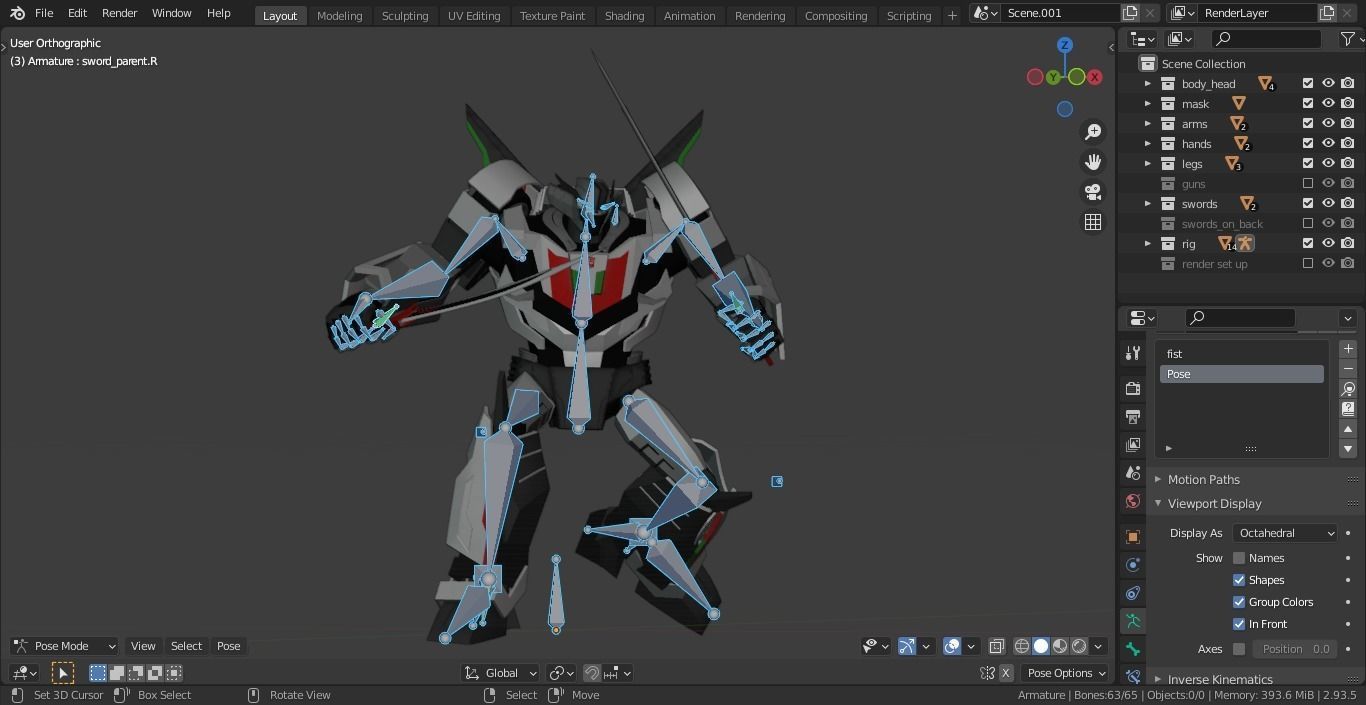The width and height of the screenshot is (1366, 705).
Task: Expand the body_head collection
Action: click(x=1148, y=83)
